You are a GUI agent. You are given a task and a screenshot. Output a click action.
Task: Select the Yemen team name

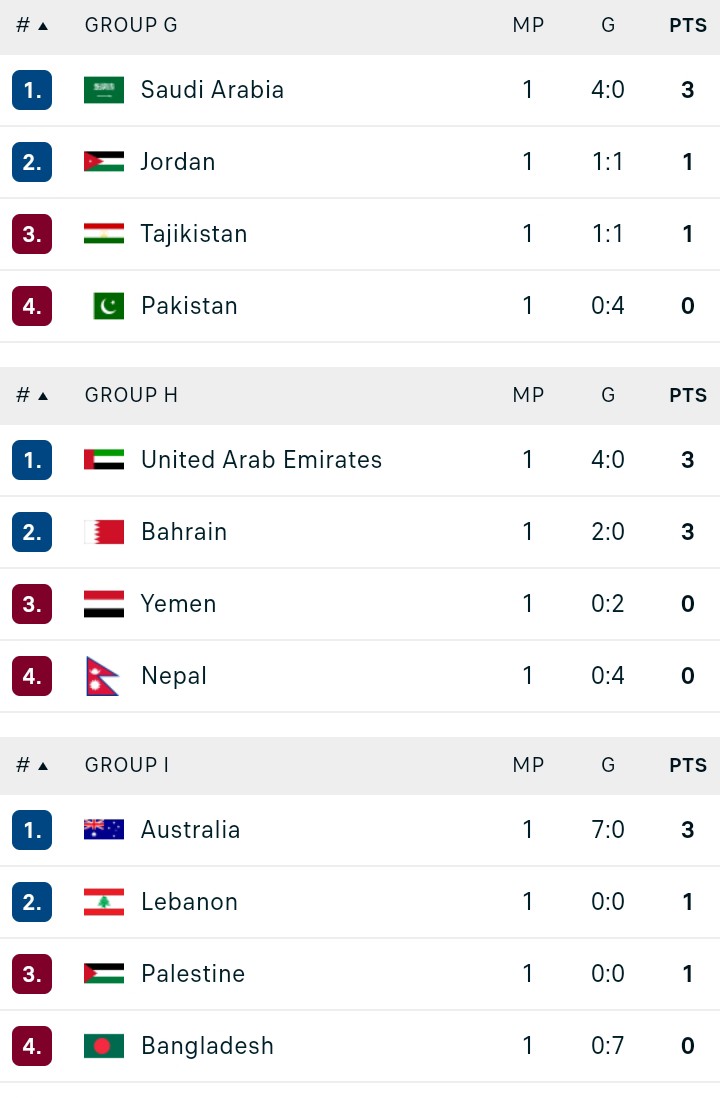(x=179, y=604)
